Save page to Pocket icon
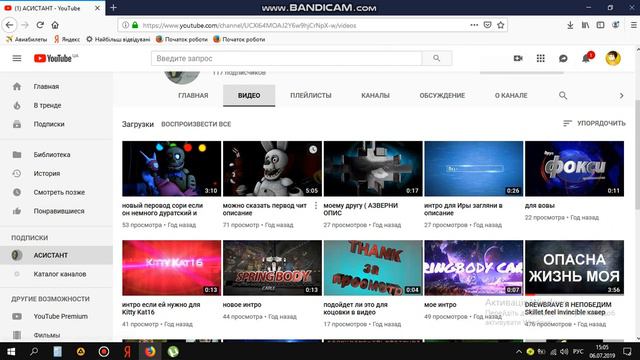Viewport: 640px width, 360px height. point(487,25)
